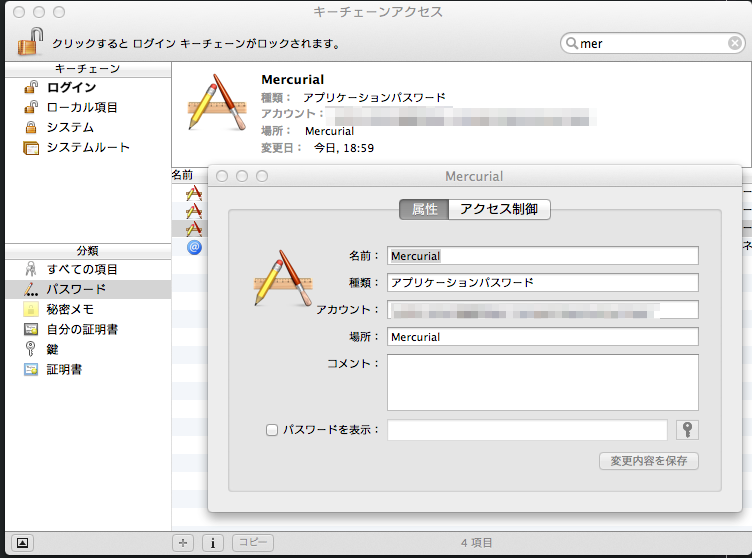Open the 秘密メモ category
The image size is (752, 558).
tap(88, 309)
